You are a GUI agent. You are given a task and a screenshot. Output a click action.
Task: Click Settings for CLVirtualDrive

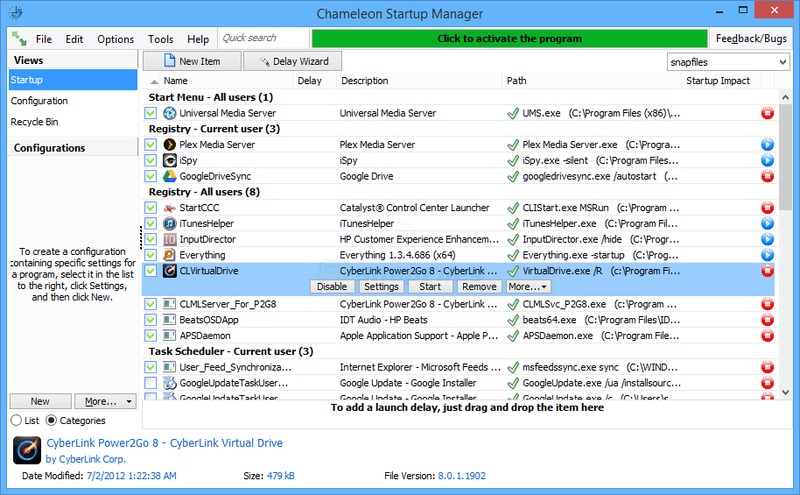click(x=381, y=287)
